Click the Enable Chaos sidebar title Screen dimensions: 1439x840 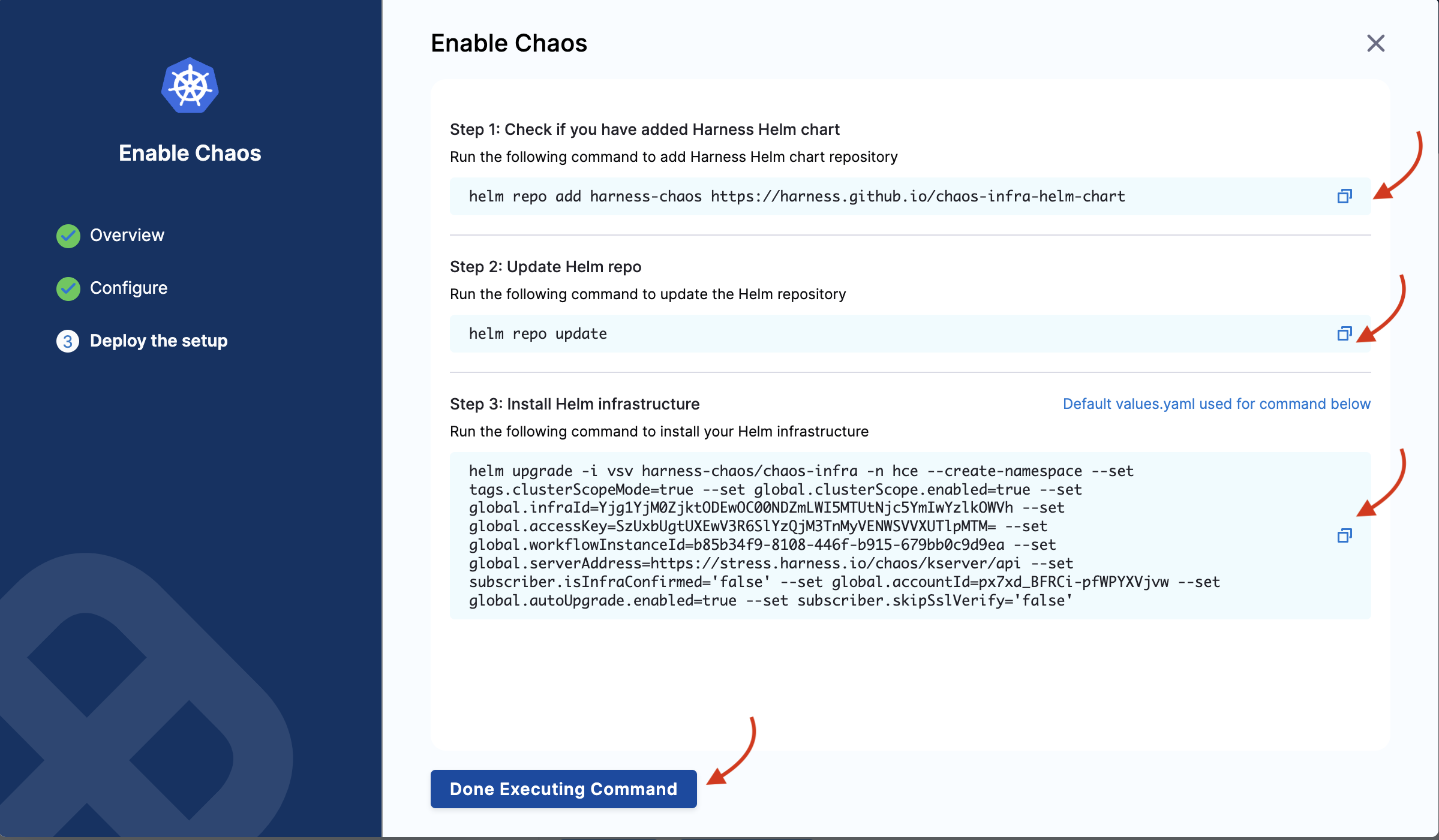190,153
